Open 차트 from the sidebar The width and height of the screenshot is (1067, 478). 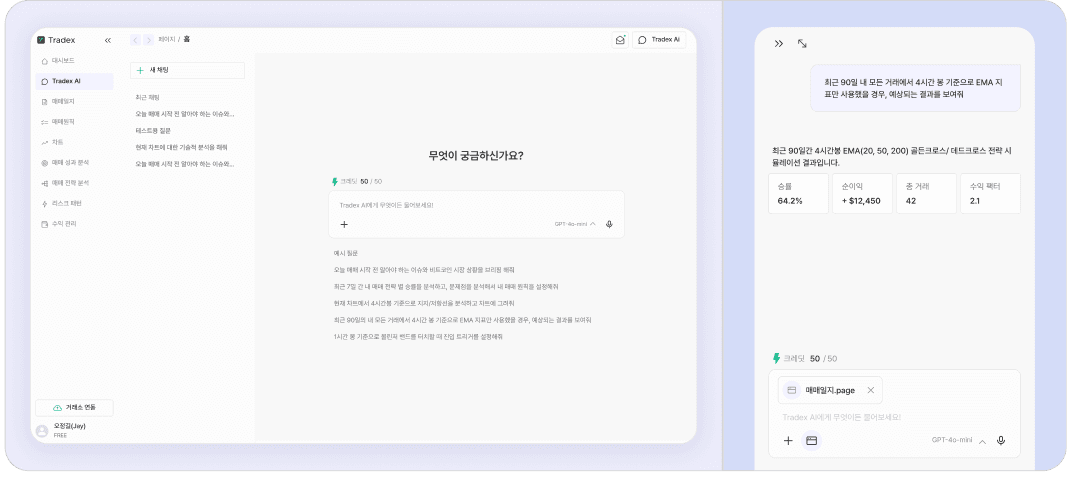click(x=74, y=142)
